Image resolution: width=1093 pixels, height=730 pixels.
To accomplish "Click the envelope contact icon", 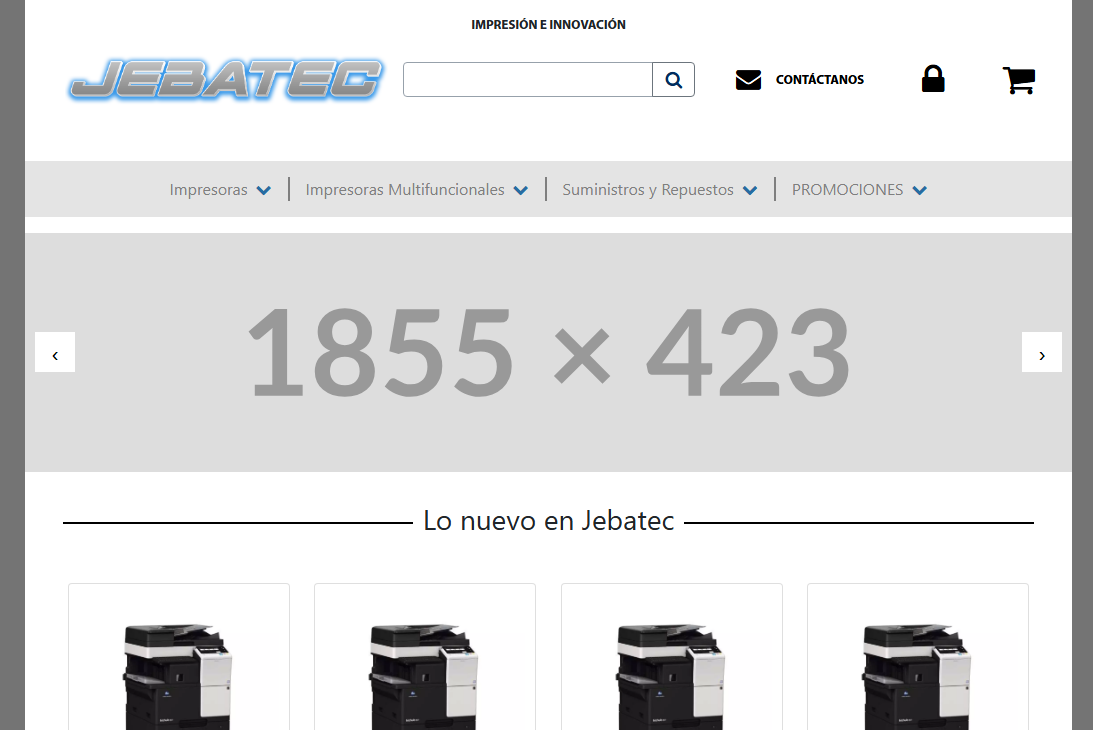I will point(748,80).
